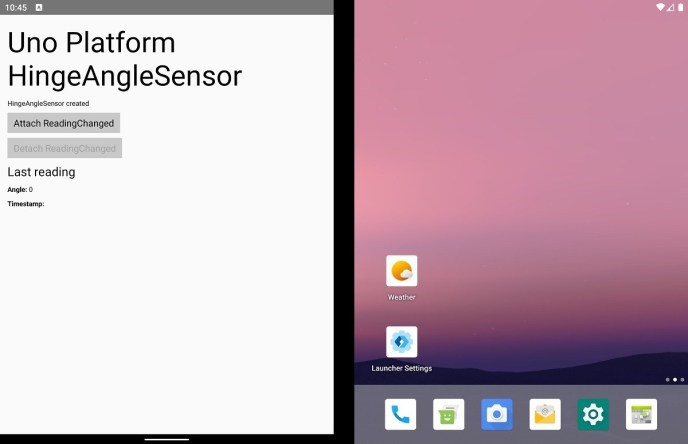This screenshot has width=688, height=444.
Task: Open the Weather app icon
Action: pyautogui.click(x=401, y=271)
